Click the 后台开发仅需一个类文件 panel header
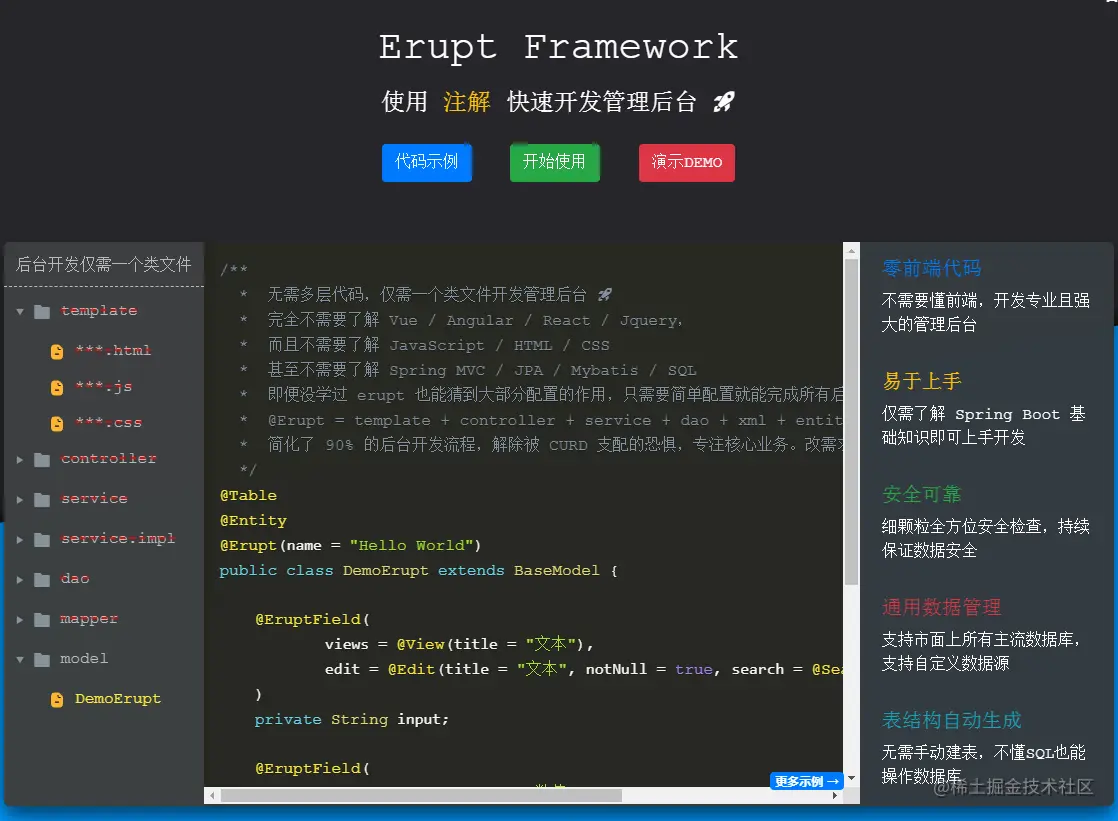 coord(103,265)
